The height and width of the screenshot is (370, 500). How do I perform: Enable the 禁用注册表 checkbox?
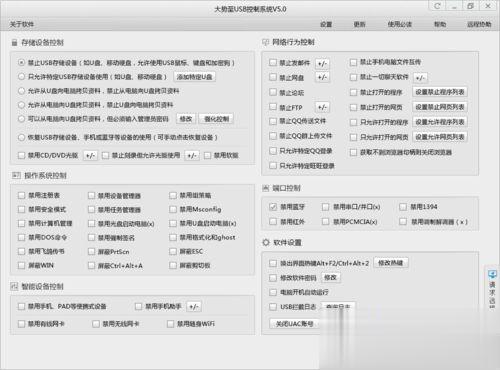pos(22,195)
